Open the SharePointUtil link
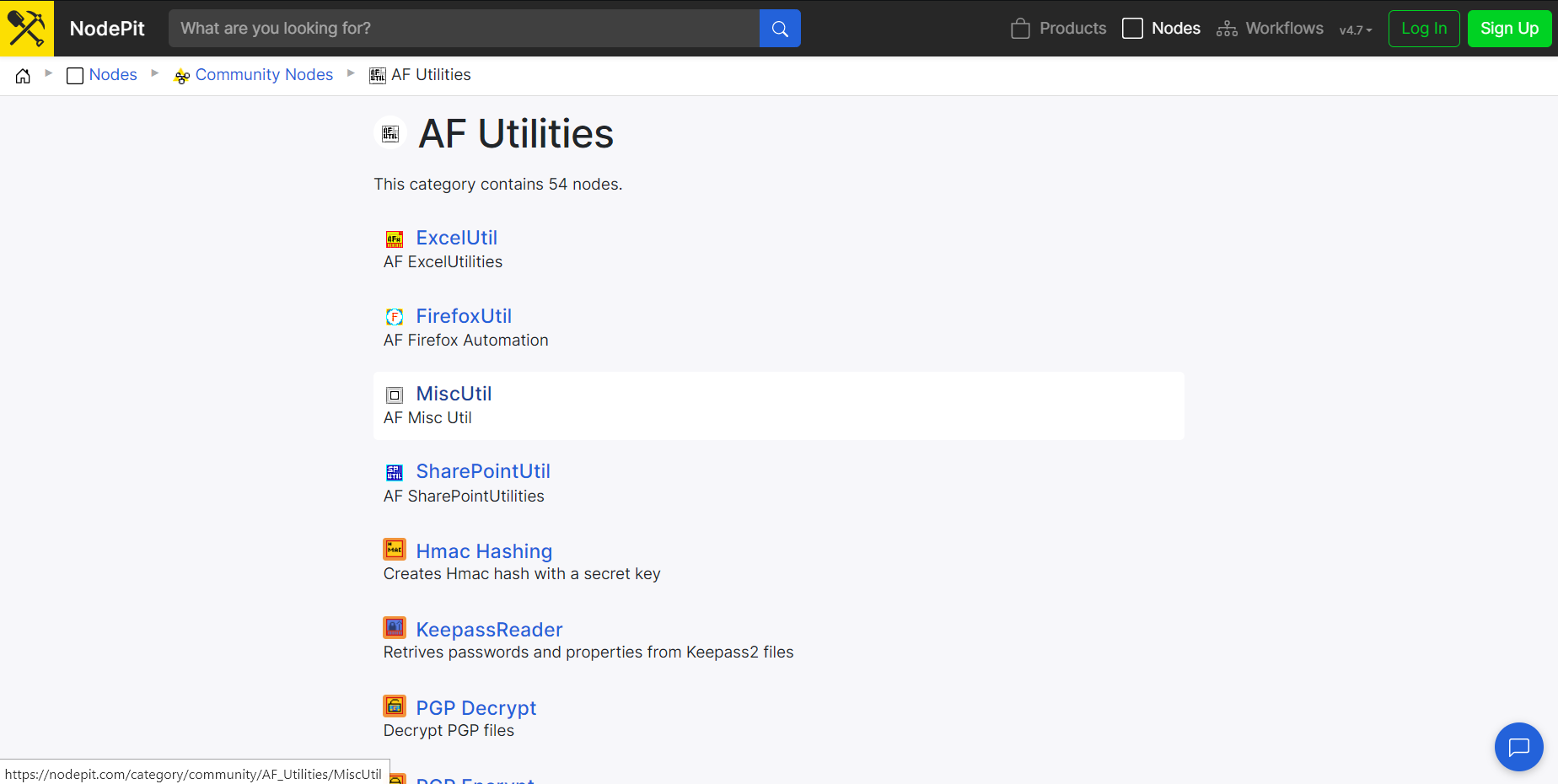 [483, 471]
